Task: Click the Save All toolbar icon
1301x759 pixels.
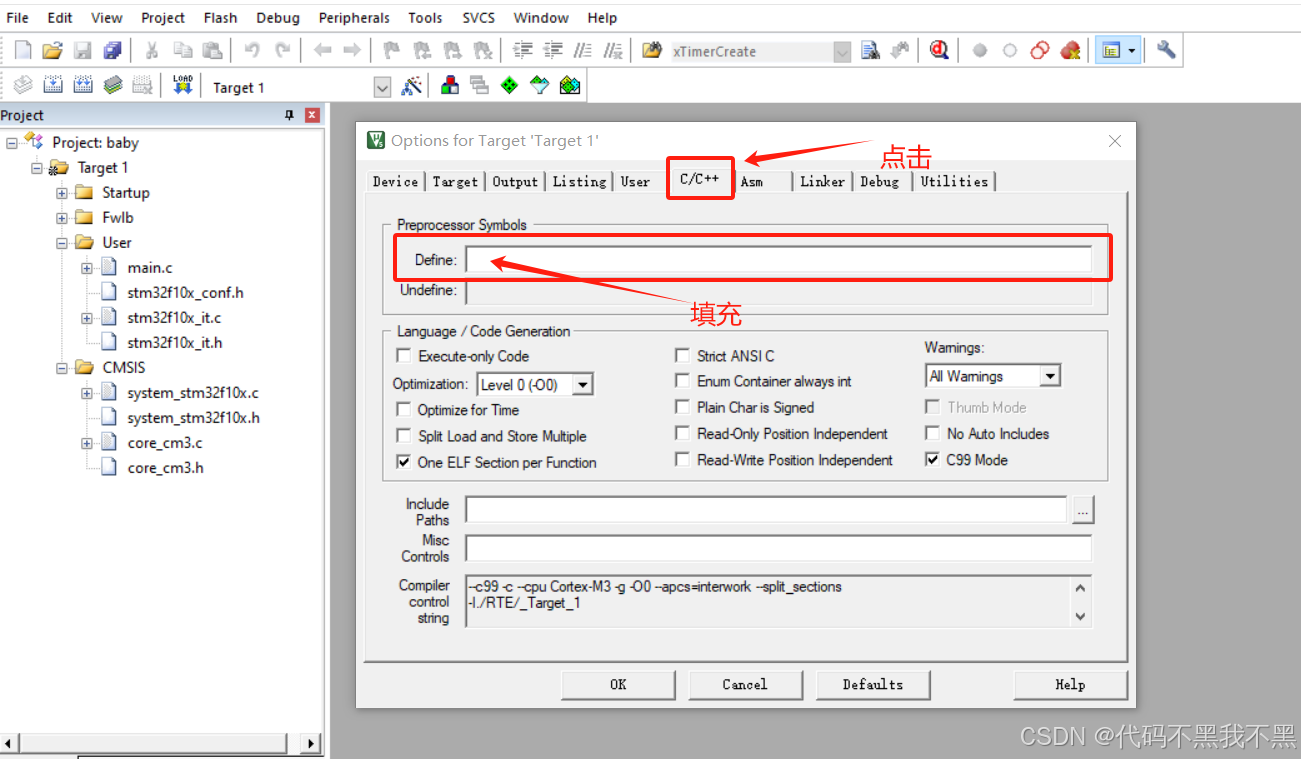Action: 112,50
